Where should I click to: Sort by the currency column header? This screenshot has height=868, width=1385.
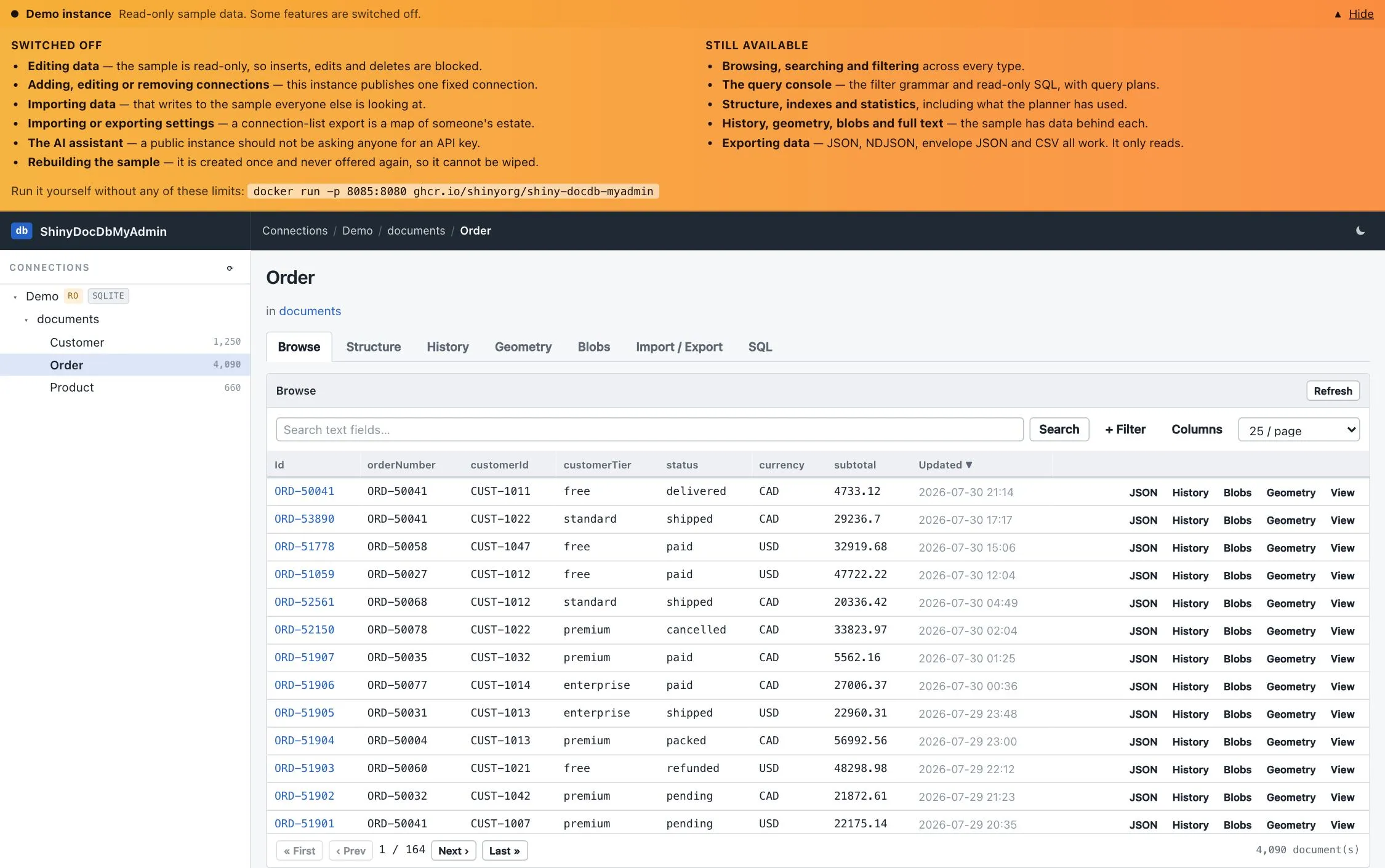tap(781, 465)
